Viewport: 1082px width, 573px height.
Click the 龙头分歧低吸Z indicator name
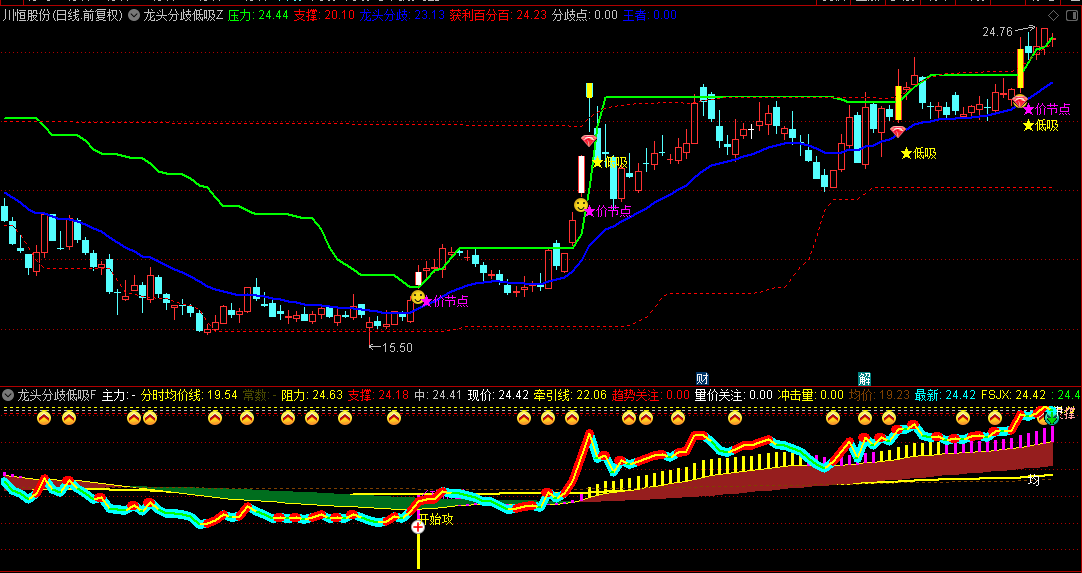coord(183,15)
